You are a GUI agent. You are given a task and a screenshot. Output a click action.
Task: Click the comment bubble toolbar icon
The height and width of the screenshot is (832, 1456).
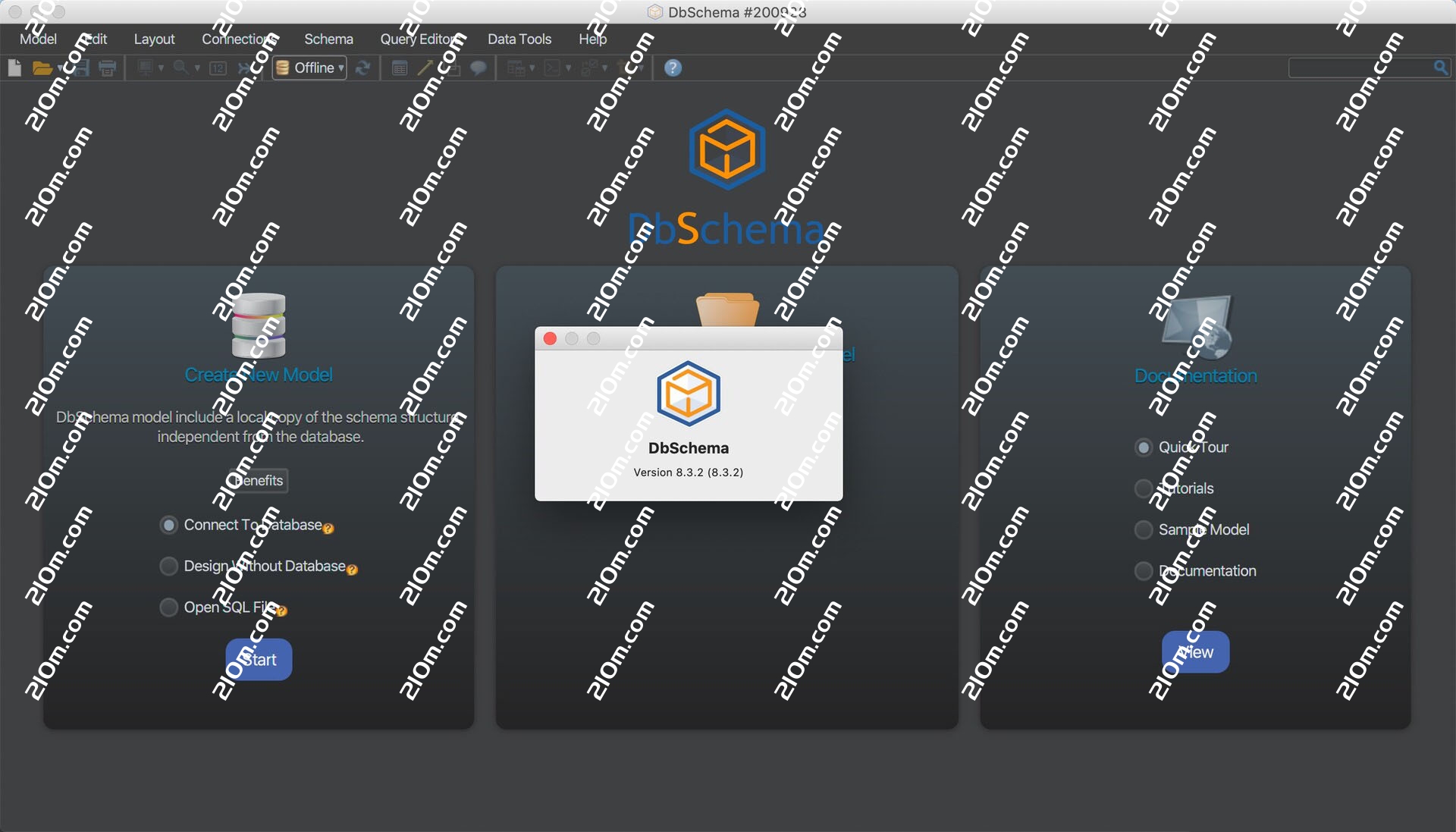478,68
